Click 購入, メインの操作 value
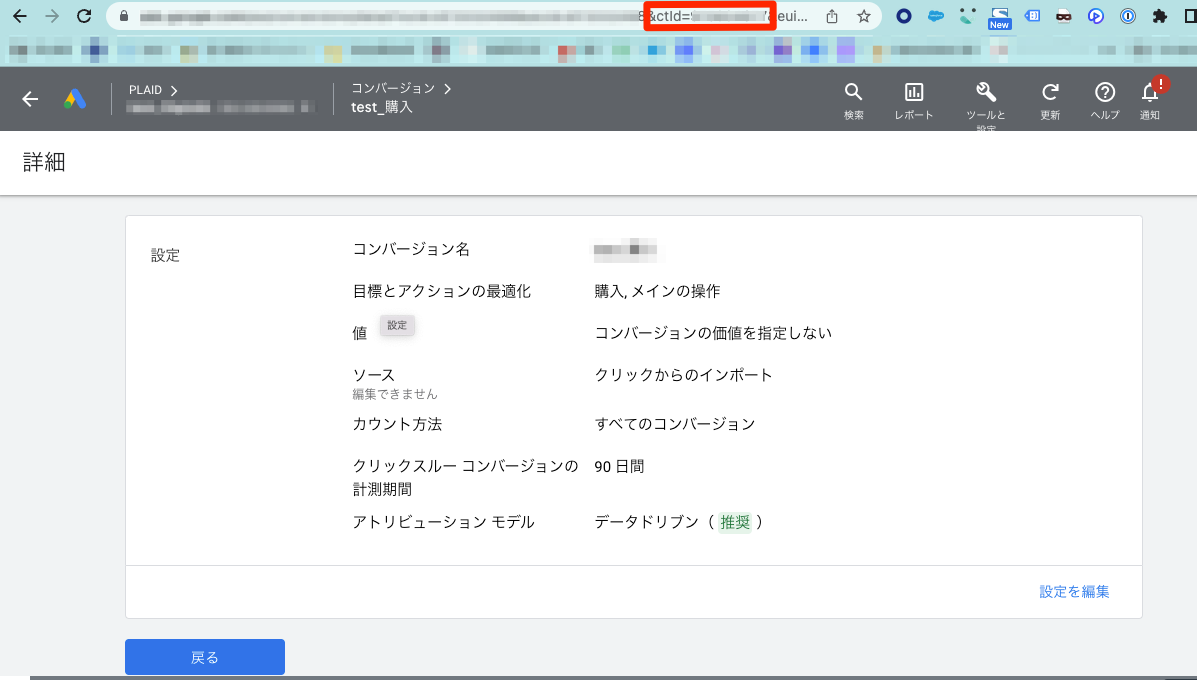 (657, 292)
